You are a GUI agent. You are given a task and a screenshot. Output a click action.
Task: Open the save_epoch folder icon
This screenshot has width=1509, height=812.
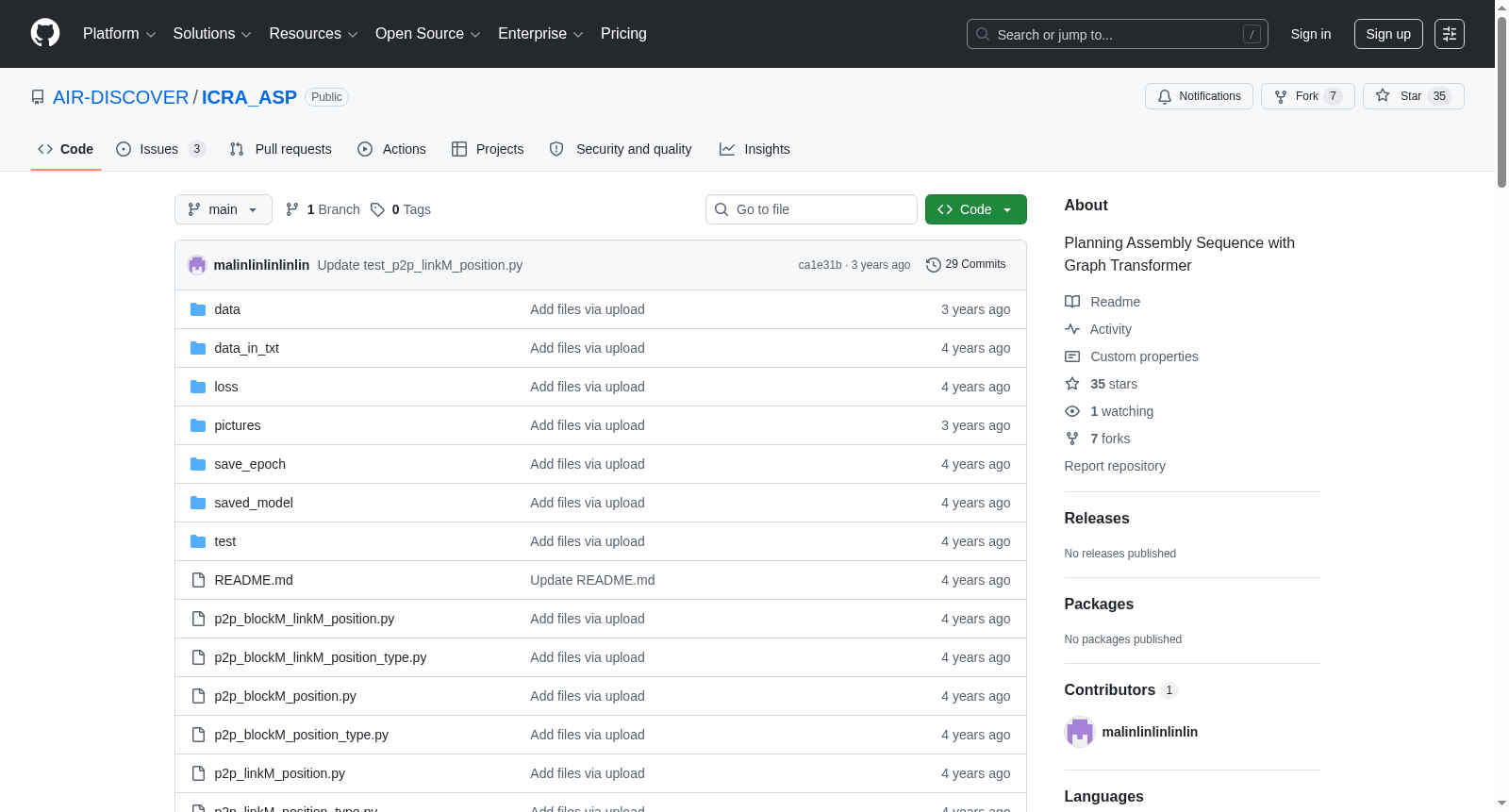198,464
